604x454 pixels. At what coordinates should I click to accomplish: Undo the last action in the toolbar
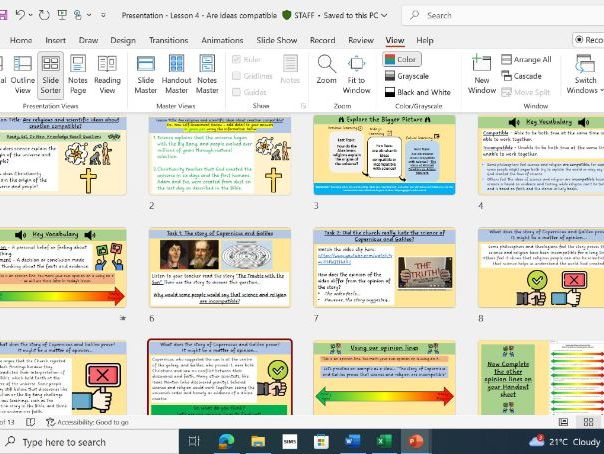[20, 15]
